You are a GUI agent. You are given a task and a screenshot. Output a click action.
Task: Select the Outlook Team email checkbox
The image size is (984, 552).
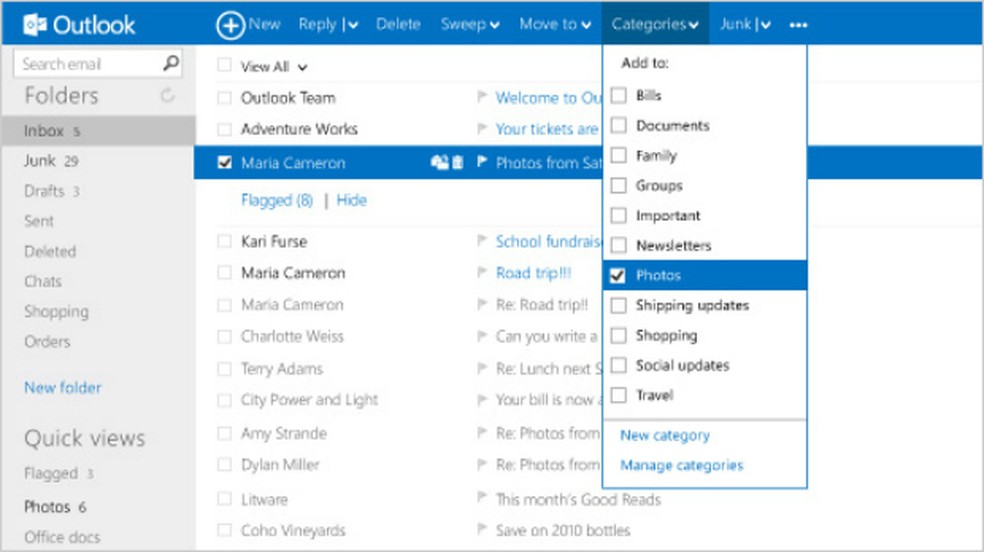click(x=224, y=98)
